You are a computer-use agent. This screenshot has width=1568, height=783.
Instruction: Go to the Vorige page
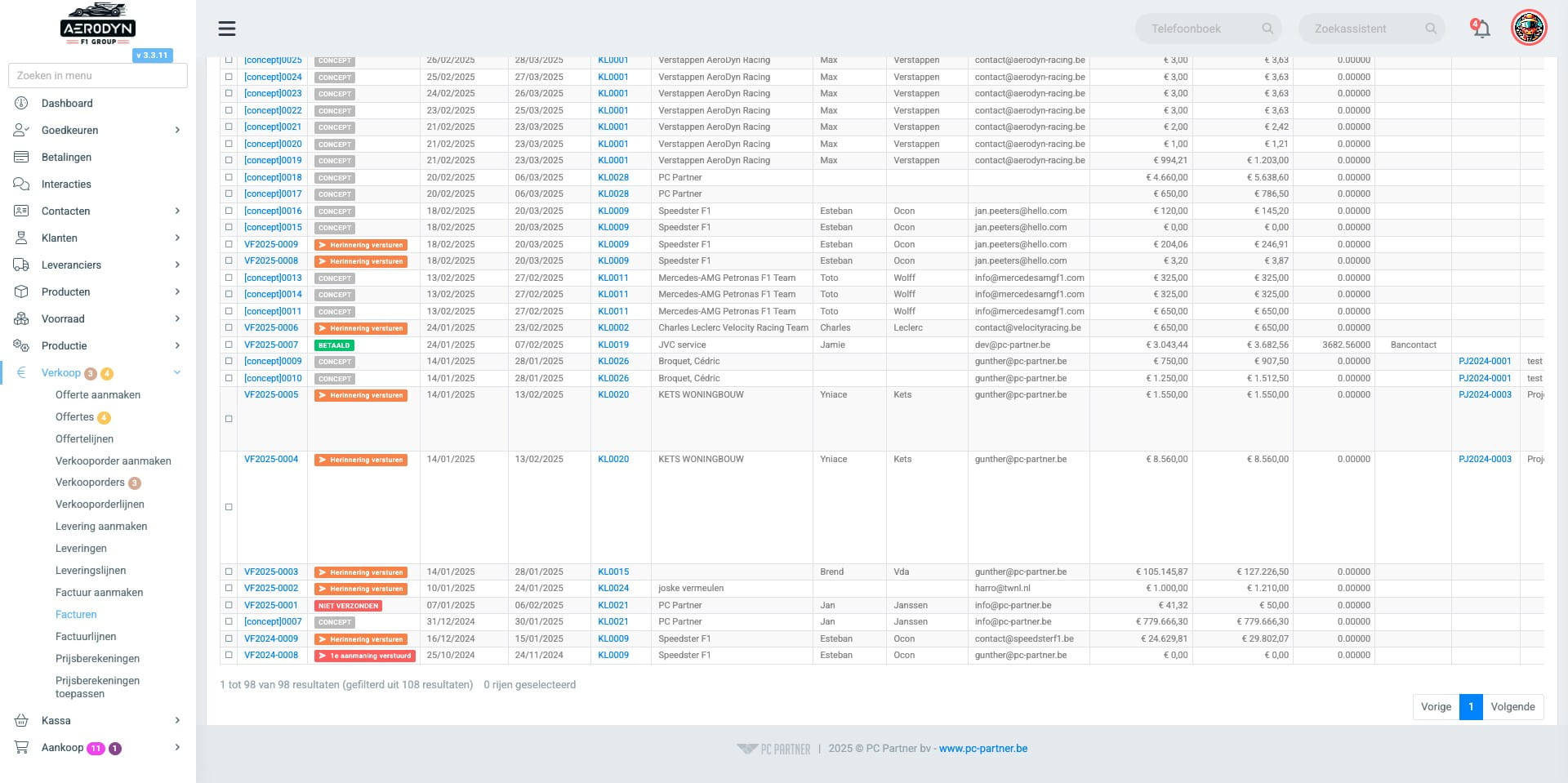point(1436,707)
